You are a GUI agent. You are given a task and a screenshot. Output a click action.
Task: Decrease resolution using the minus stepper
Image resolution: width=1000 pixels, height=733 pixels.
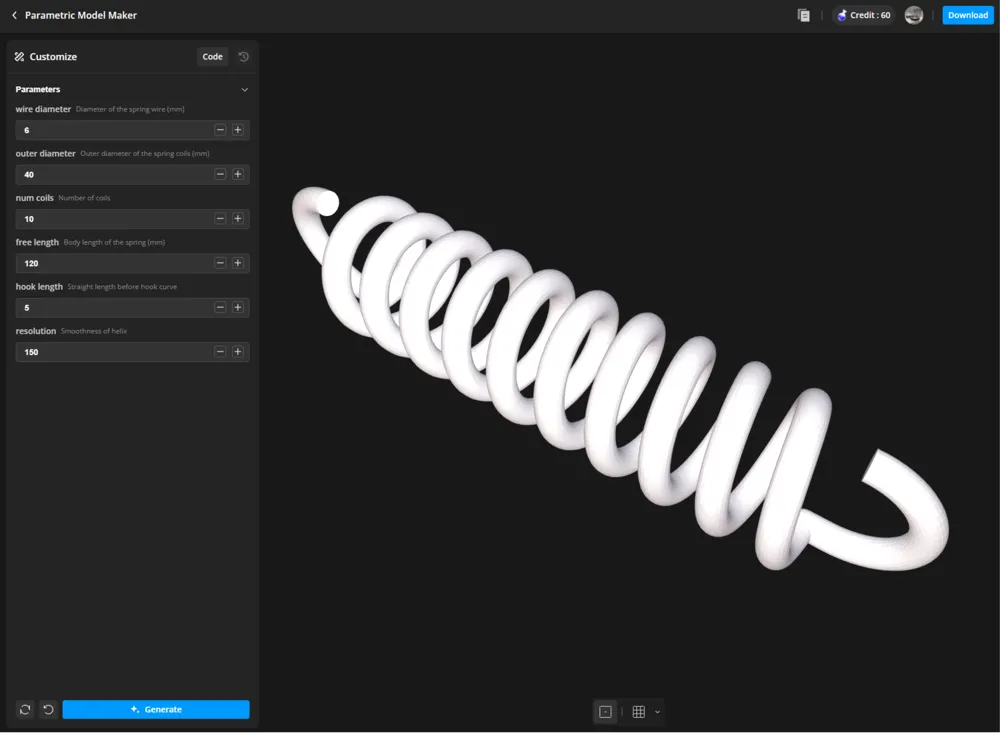pos(220,352)
